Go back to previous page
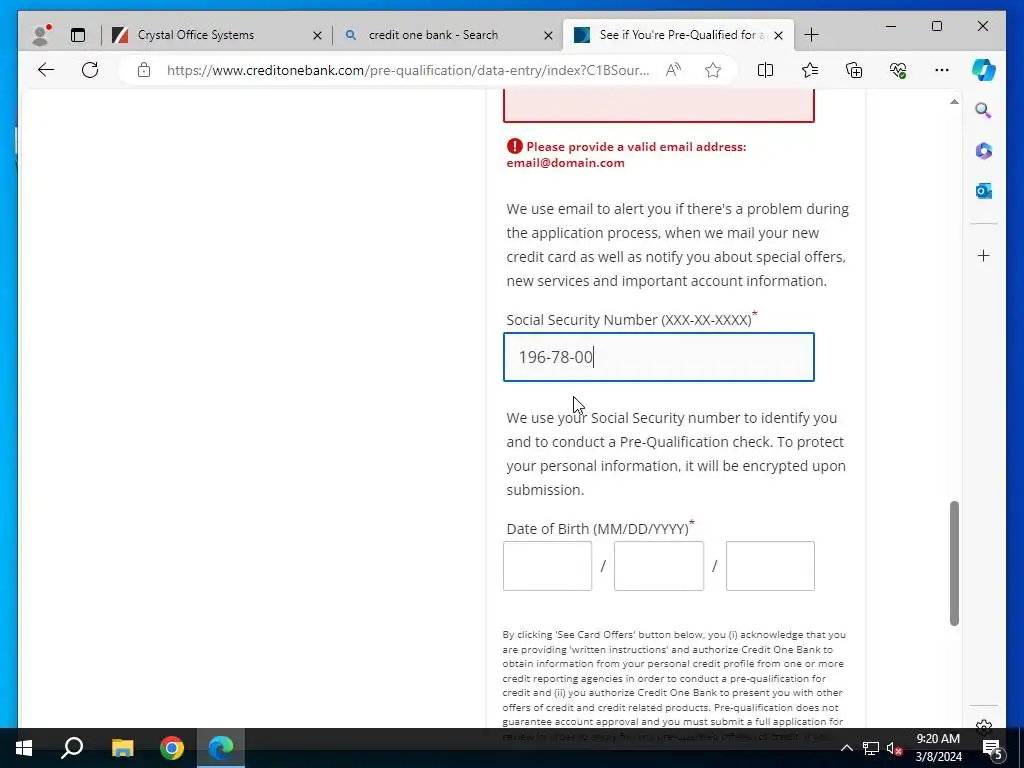Viewport: 1024px width, 768px height. [46, 70]
